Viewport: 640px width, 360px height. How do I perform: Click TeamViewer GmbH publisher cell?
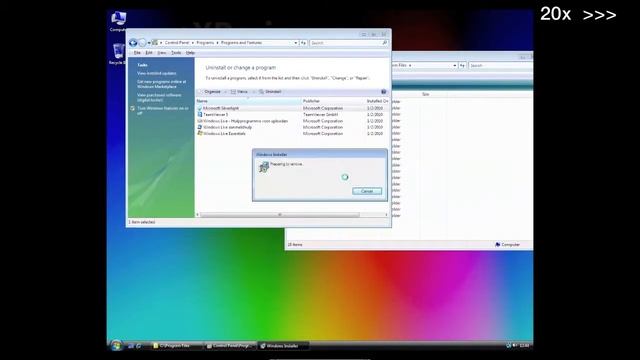point(320,115)
